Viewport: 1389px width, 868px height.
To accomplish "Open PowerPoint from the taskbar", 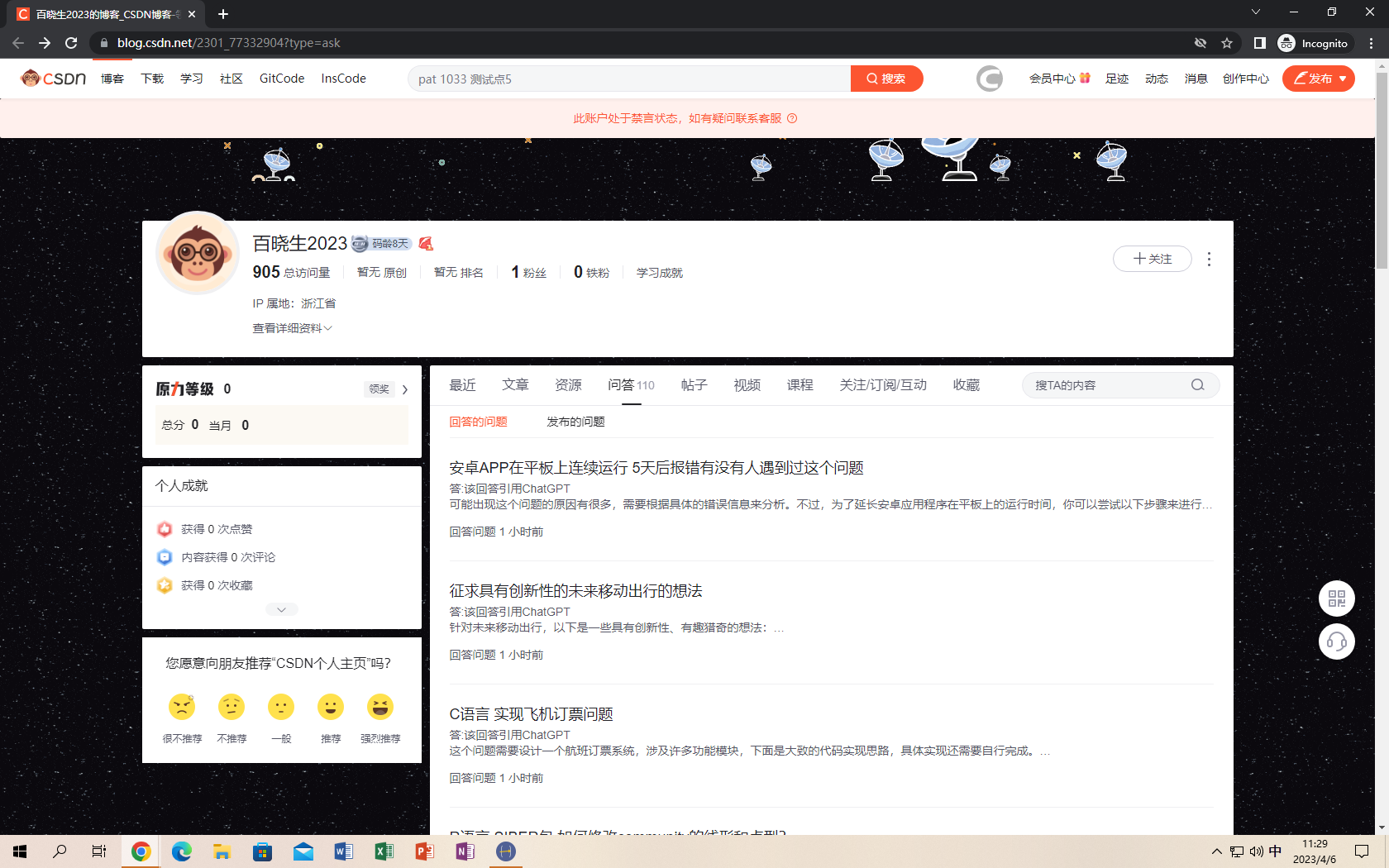I will point(424,851).
